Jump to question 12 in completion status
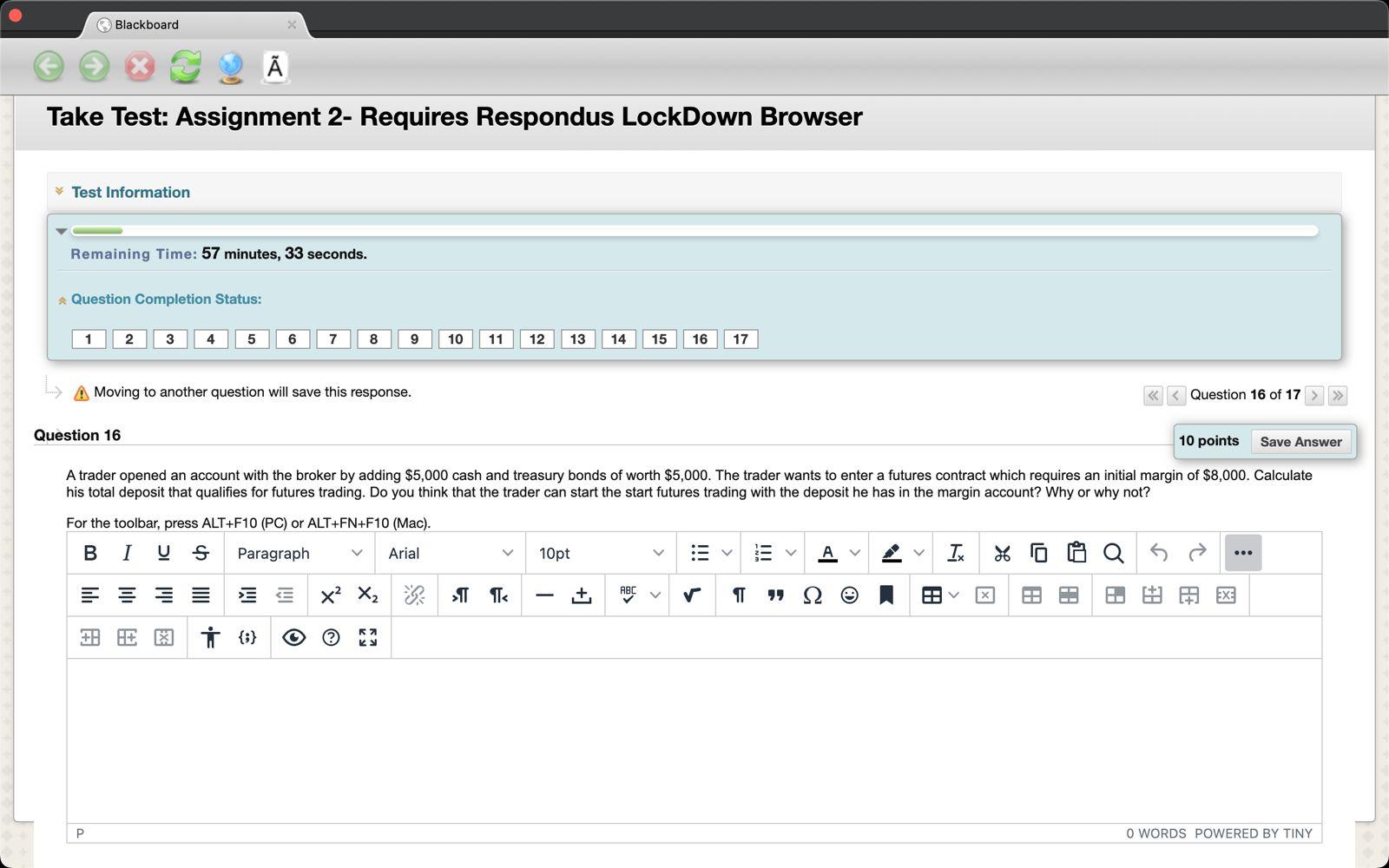 tap(537, 339)
